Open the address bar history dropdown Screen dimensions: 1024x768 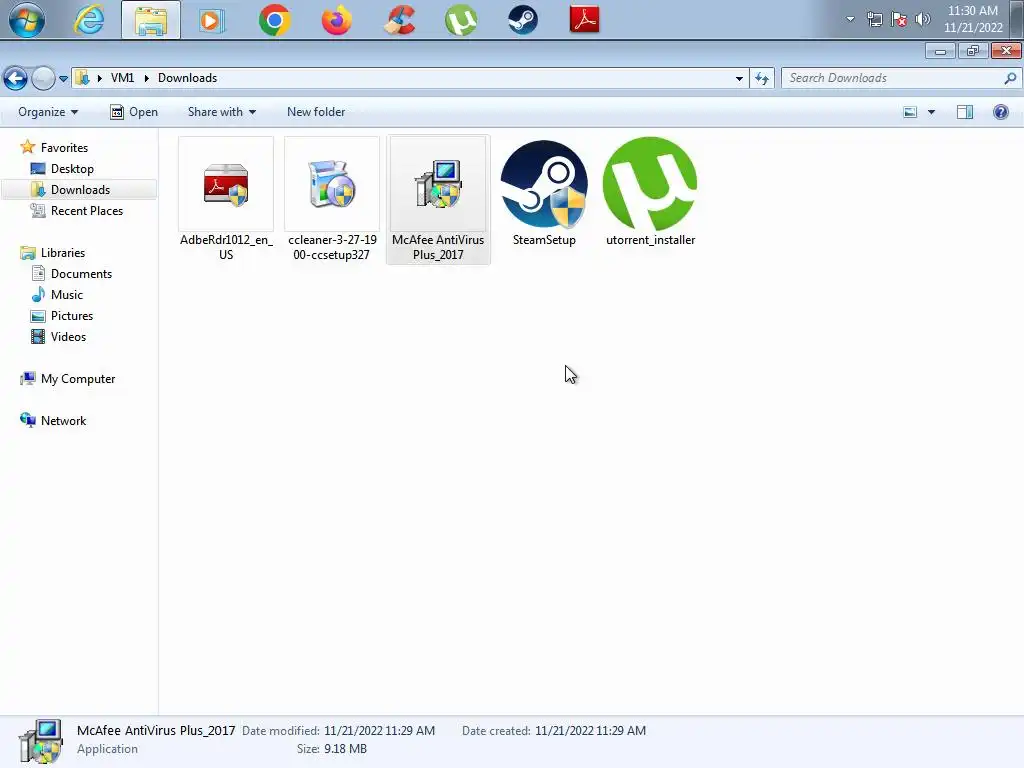pyautogui.click(x=739, y=78)
